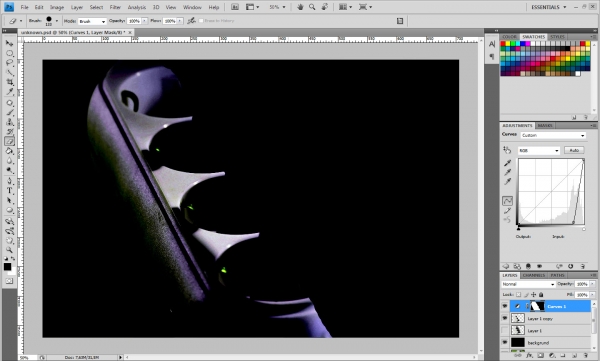Image resolution: width=600 pixels, height=361 pixels.
Task: Choose the pencil draw curve mode
Action: click(x=507, y=211)
